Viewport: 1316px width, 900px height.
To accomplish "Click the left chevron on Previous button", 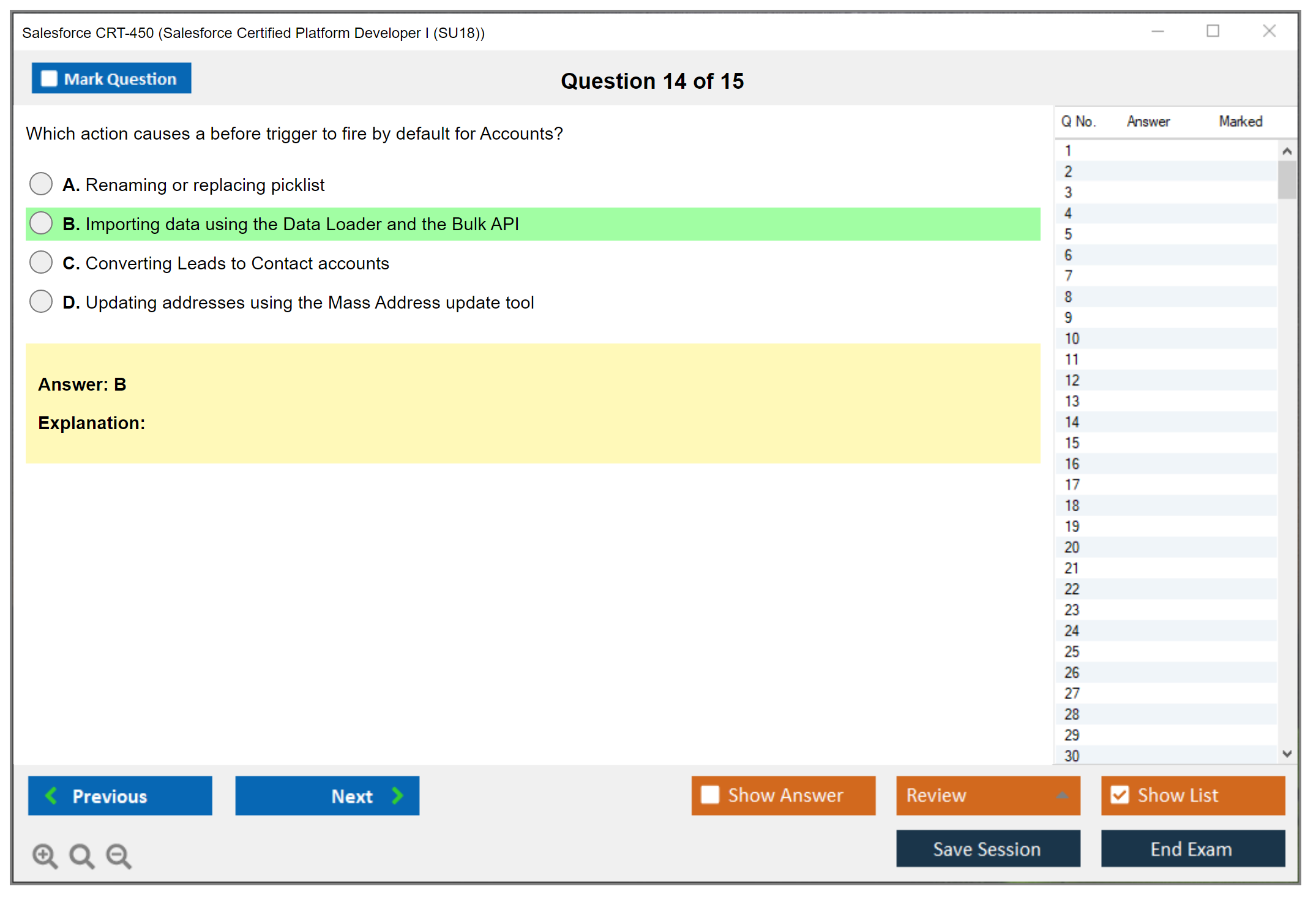I will coord(52,795).
